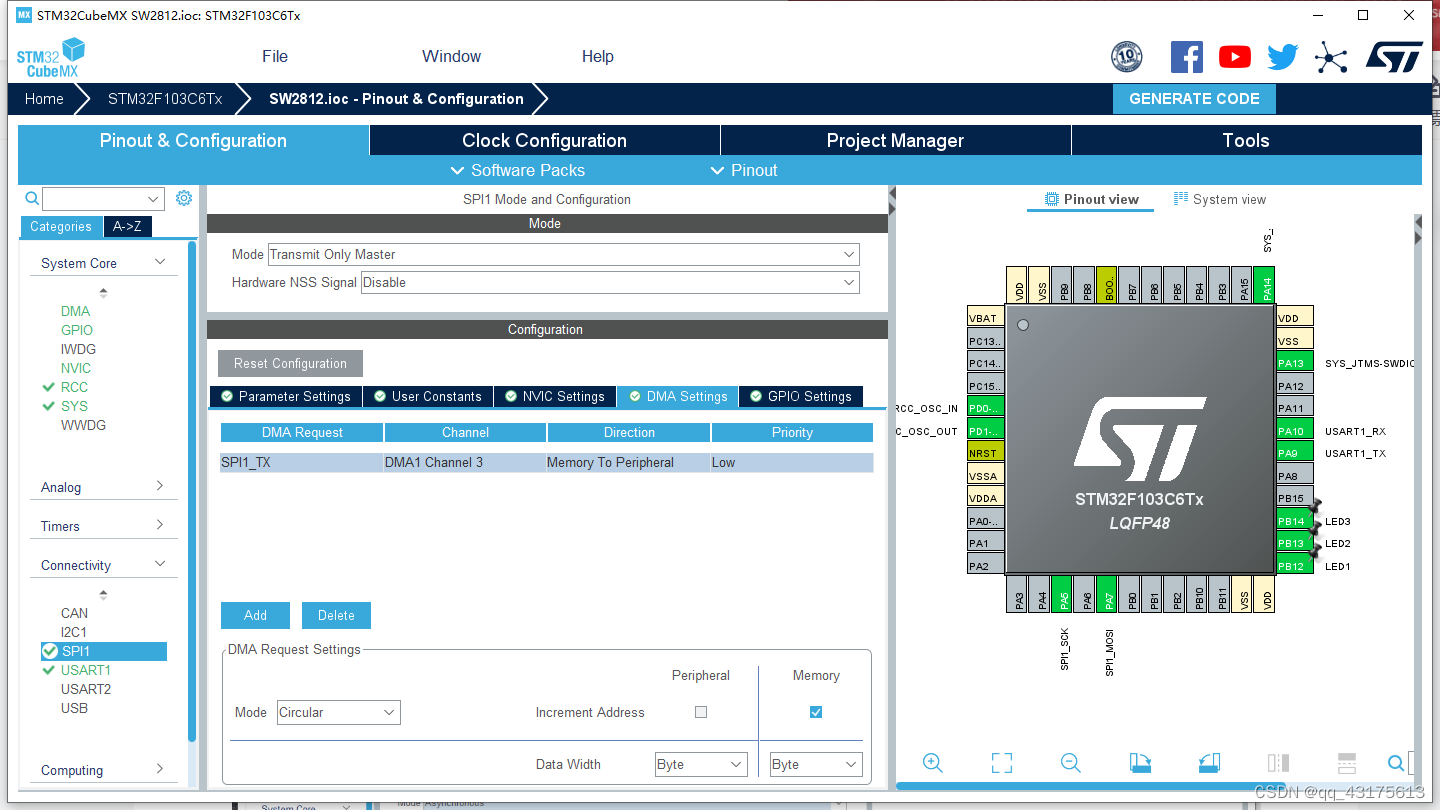The width and height of the screenshot is (1440, 810).
Task: Expand the Analog category
Action: (x=103, y=487)
